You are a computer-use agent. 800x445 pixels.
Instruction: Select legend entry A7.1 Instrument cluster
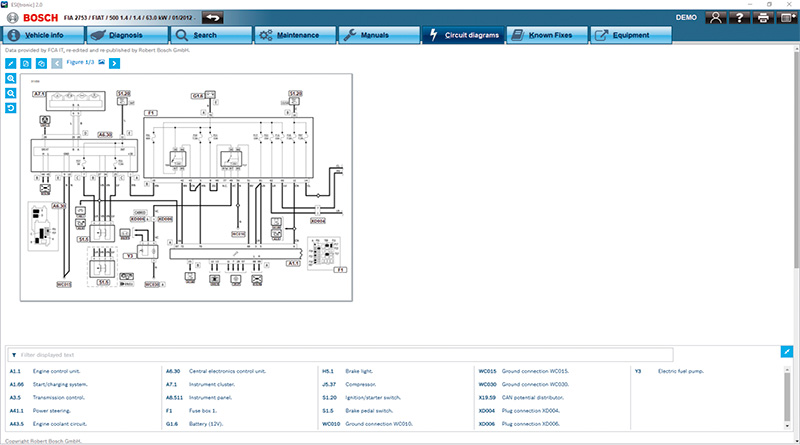point(200,384)
